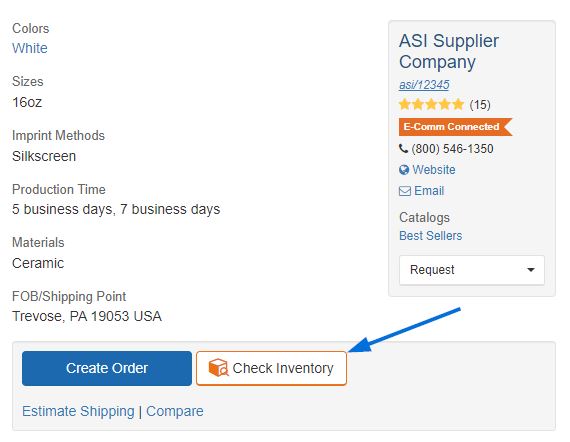Click the (800) 546-1350 phone number
The image size is (570, 442).
click(x=452, y=149)
